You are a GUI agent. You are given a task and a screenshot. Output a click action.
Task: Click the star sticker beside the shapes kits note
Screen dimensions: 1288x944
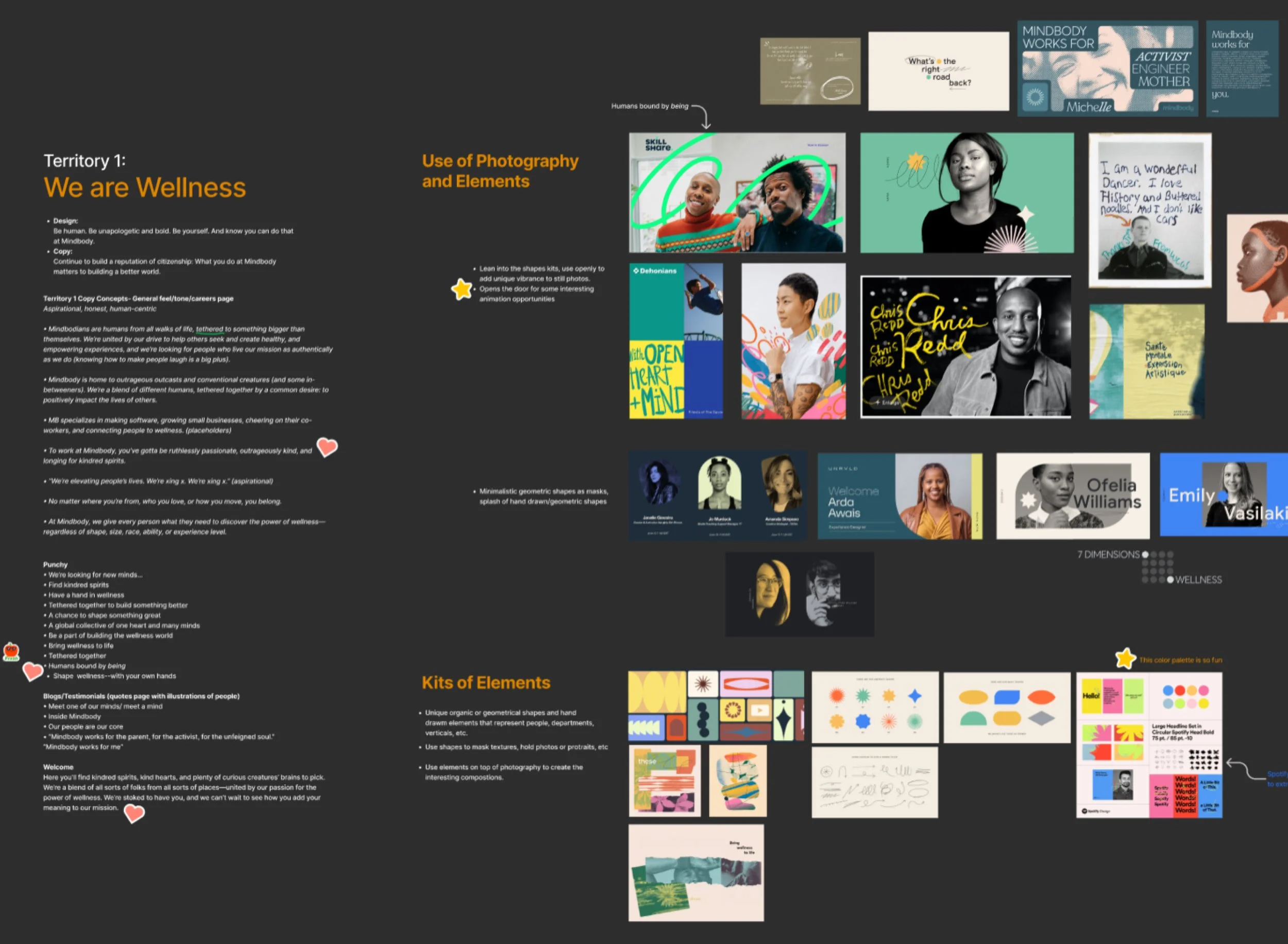point(461,289)
